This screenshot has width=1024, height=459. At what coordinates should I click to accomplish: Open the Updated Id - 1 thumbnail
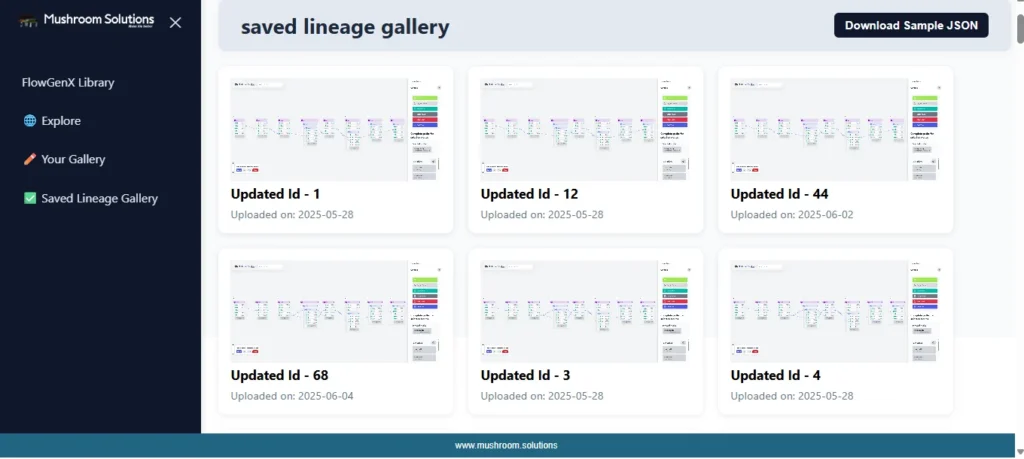tap(335, 129)
